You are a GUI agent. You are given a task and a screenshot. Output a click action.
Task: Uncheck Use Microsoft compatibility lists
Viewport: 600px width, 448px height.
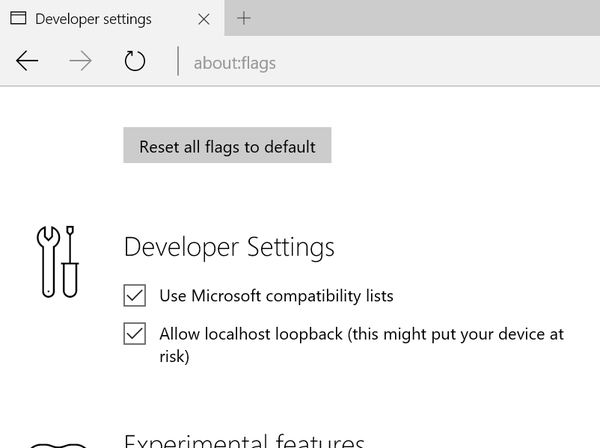pyautogui.click(x=135, y=295)
